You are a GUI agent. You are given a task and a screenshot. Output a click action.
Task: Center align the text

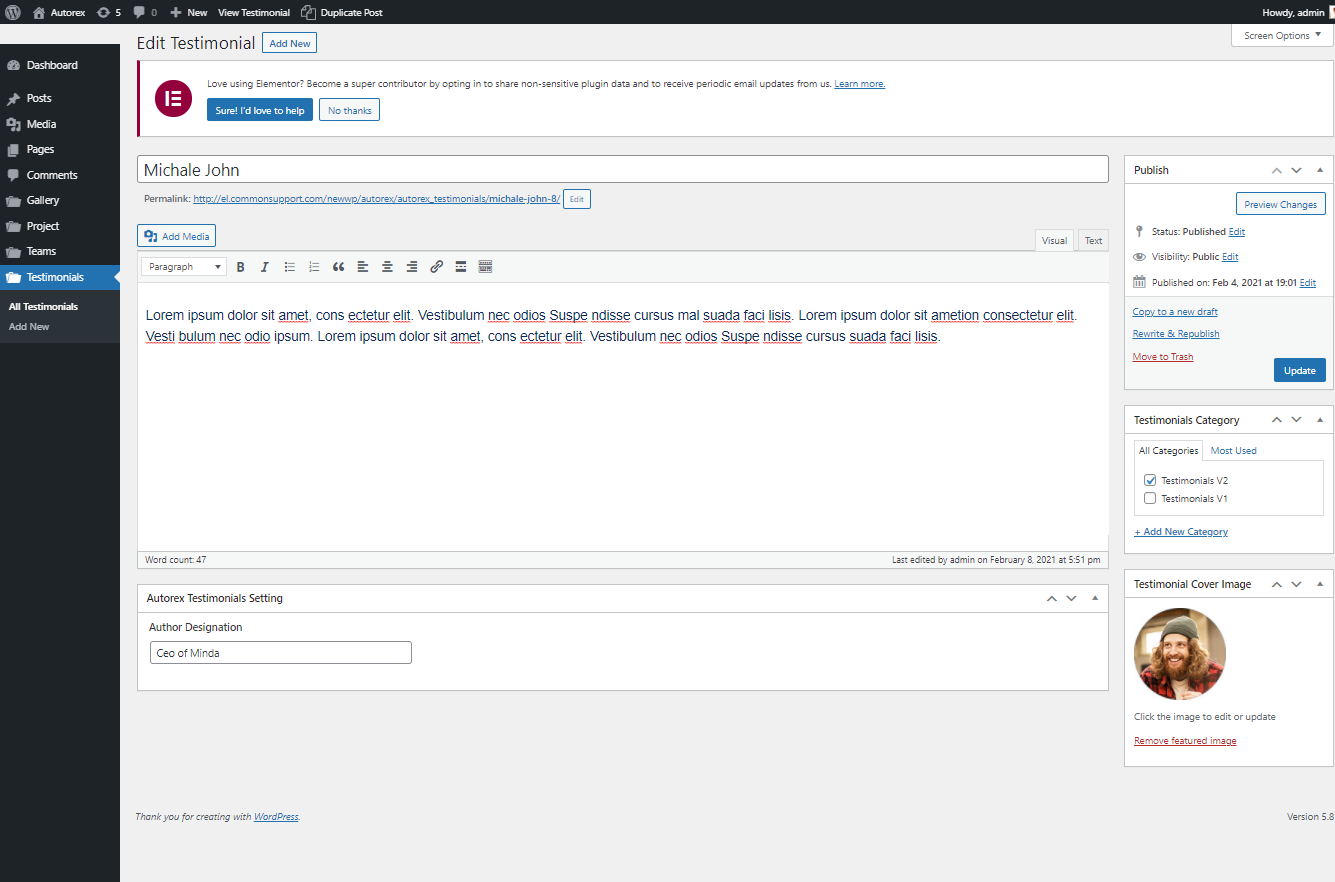pyautogui.click(x=387, y=267)
